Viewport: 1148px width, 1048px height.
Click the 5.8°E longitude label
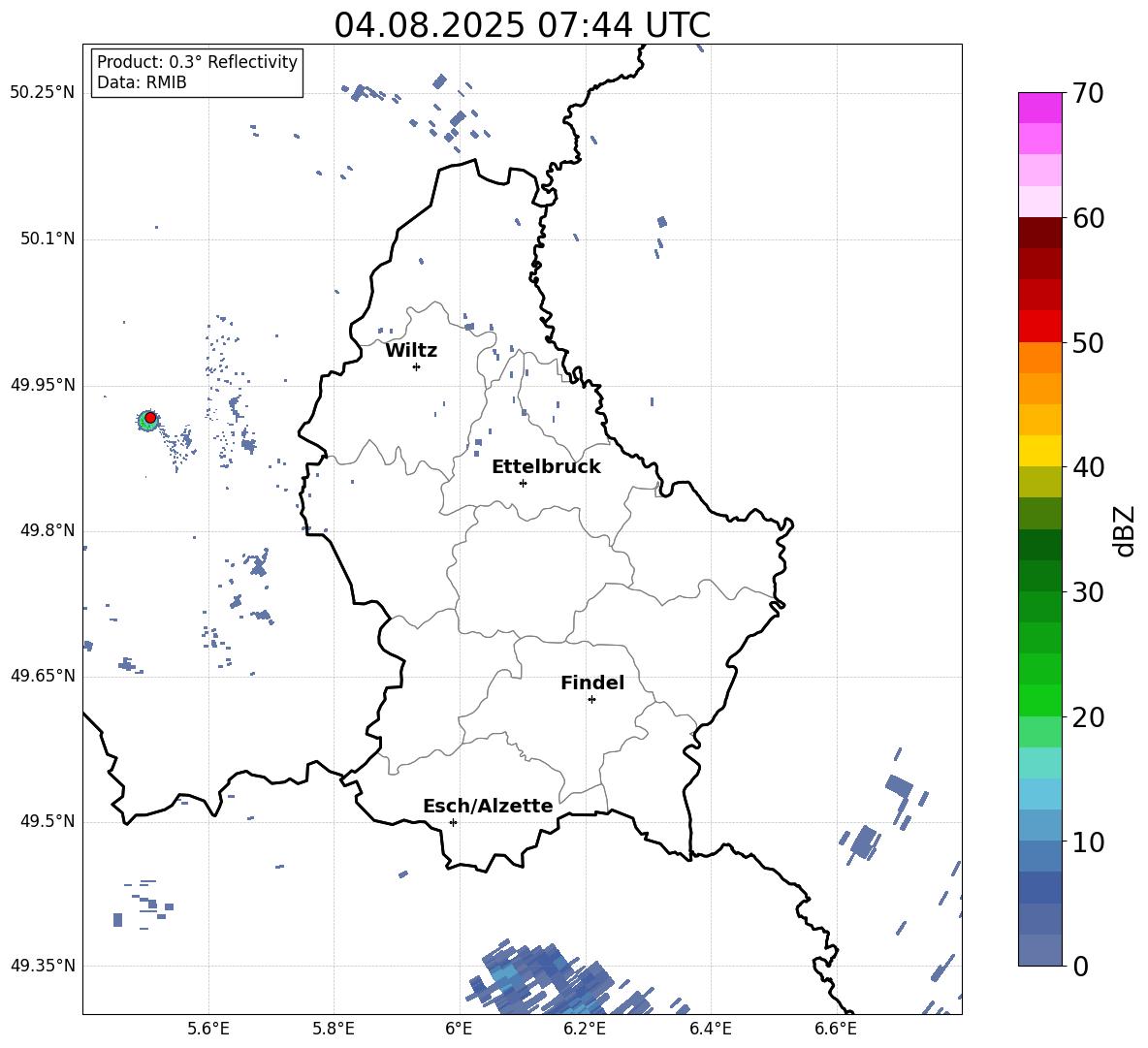pyautogui.click(x=334, y=1030)
